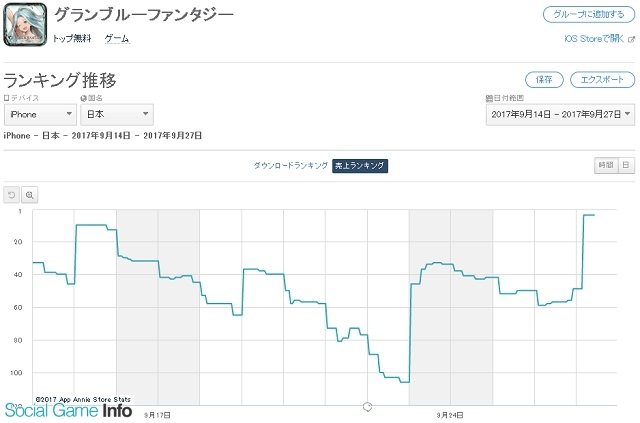Click the ゲーム category link
Screen dimensions: 640x423
[117, 39]
